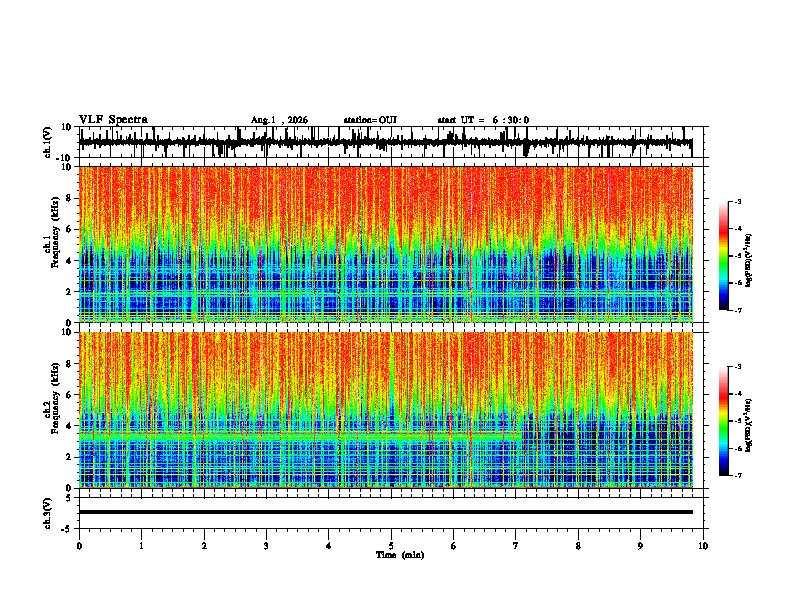This screenshot has width=792, height=612.
Task: Select the date label "Aug. 1, 2026"
Action: click(x=279, y=120)
